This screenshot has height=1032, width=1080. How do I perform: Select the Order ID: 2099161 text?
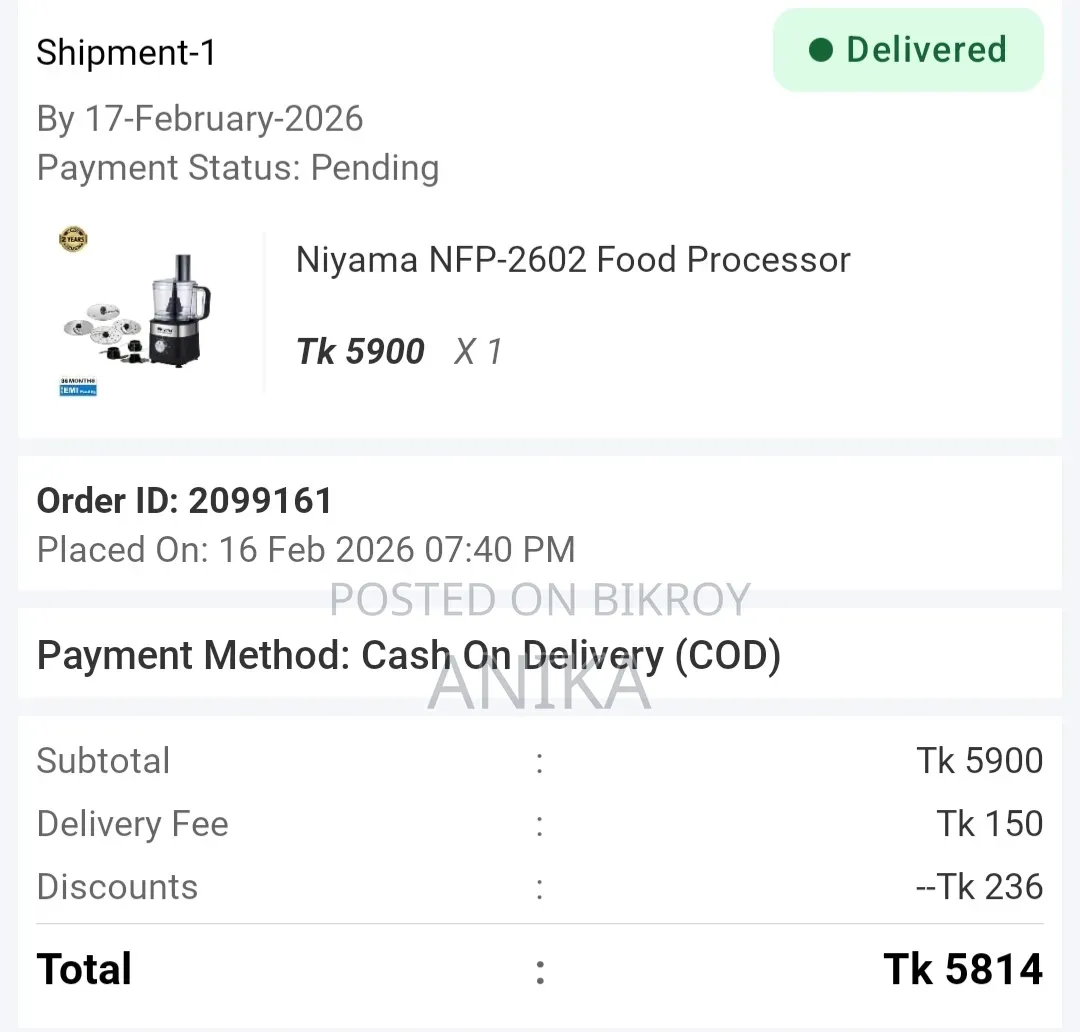click(185, 500)
